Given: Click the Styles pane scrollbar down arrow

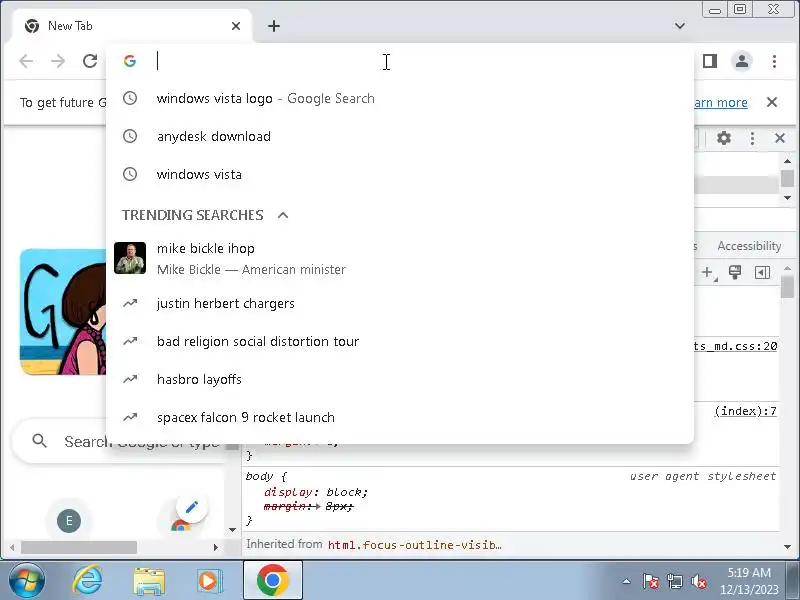Looking at the screenshot, I should pos(787,547).
